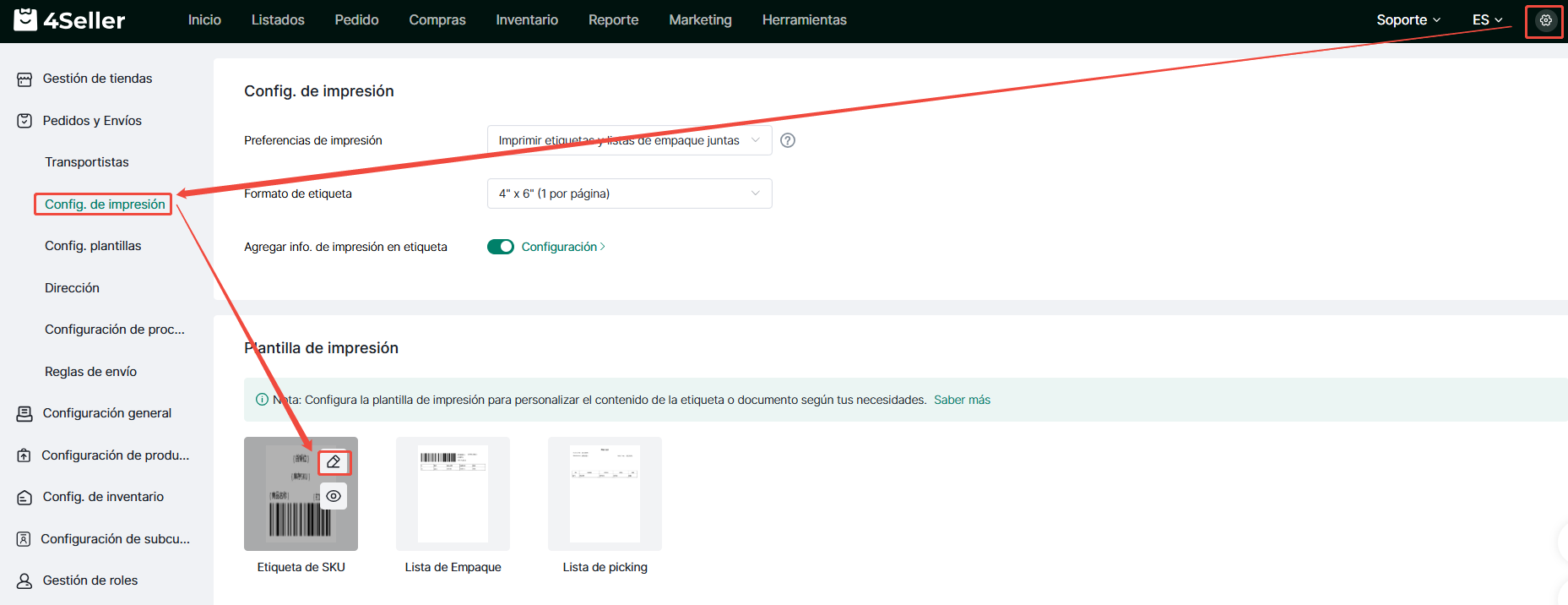Open the Inventario menu
This screenshot has width=1568, height=605.
527,20
